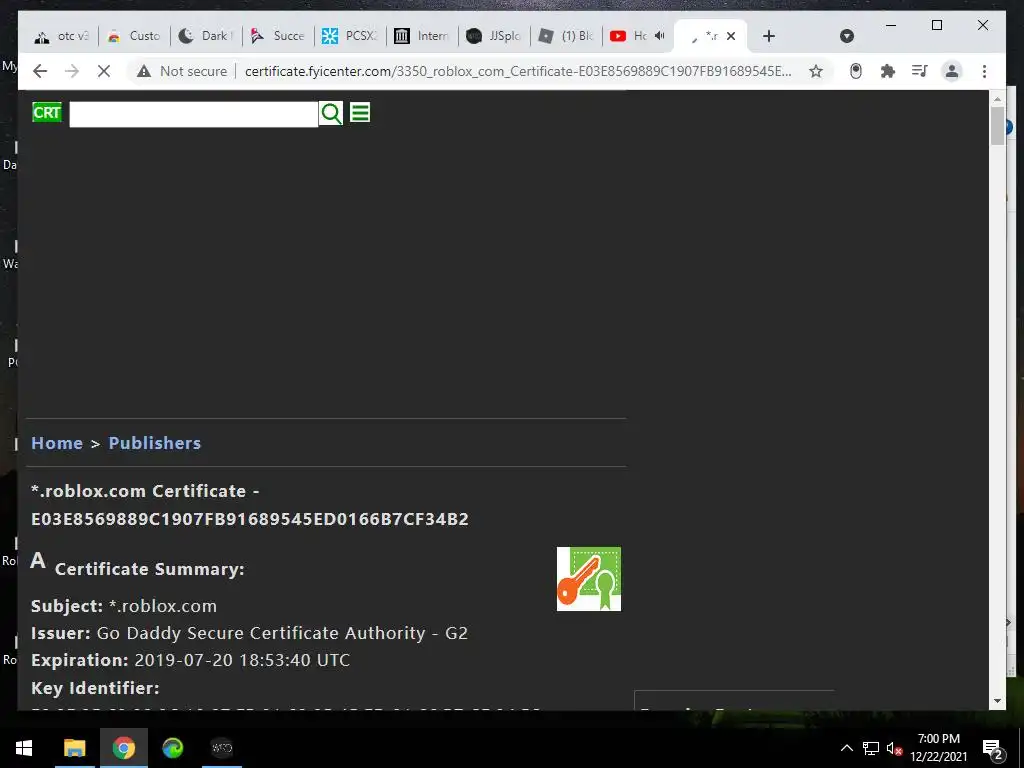Image resolution: width=1024 pixels, height=768 pixels.
Task: Click the network tray icon
Action: pos(871,748)
